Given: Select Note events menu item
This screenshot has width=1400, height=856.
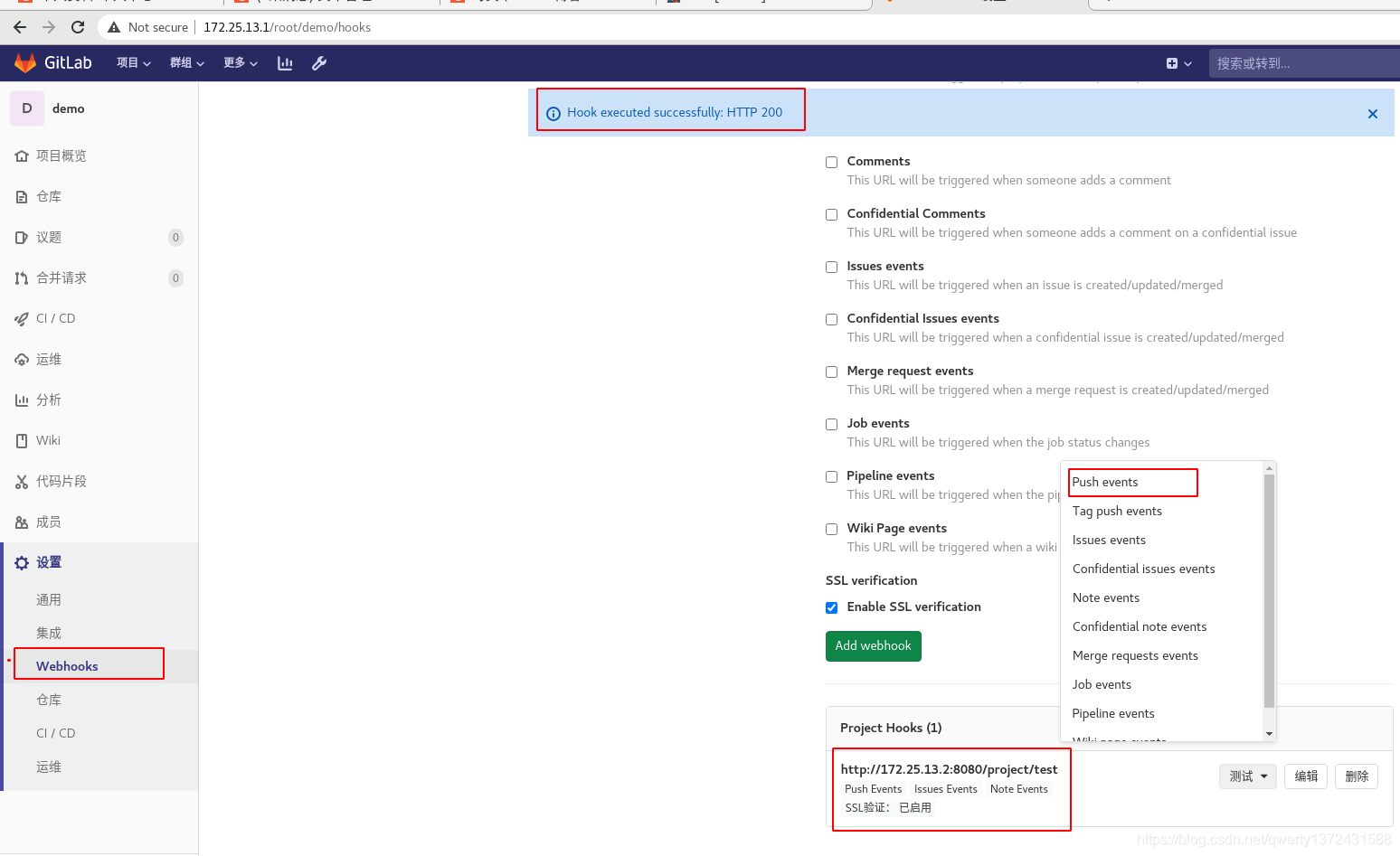Looking at the screenshot, I should click(x=1106, y=598).
